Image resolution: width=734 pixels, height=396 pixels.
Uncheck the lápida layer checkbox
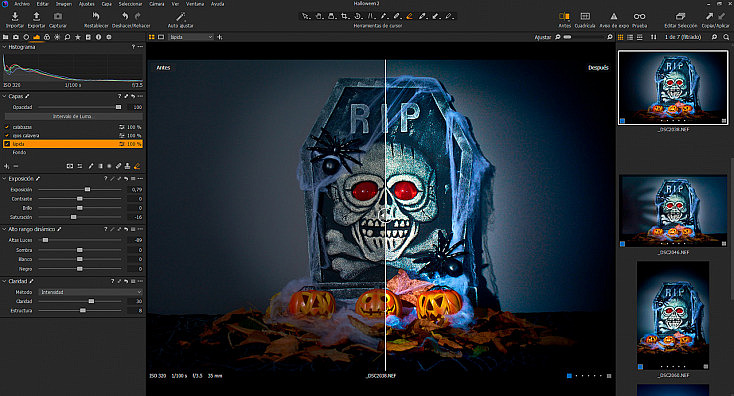[7, 144]
